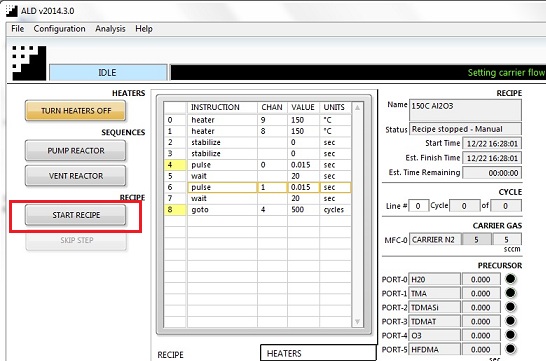Click the 'cycles' units cell
Viewport: 546px width, 361px height.
tap(334, 210)
